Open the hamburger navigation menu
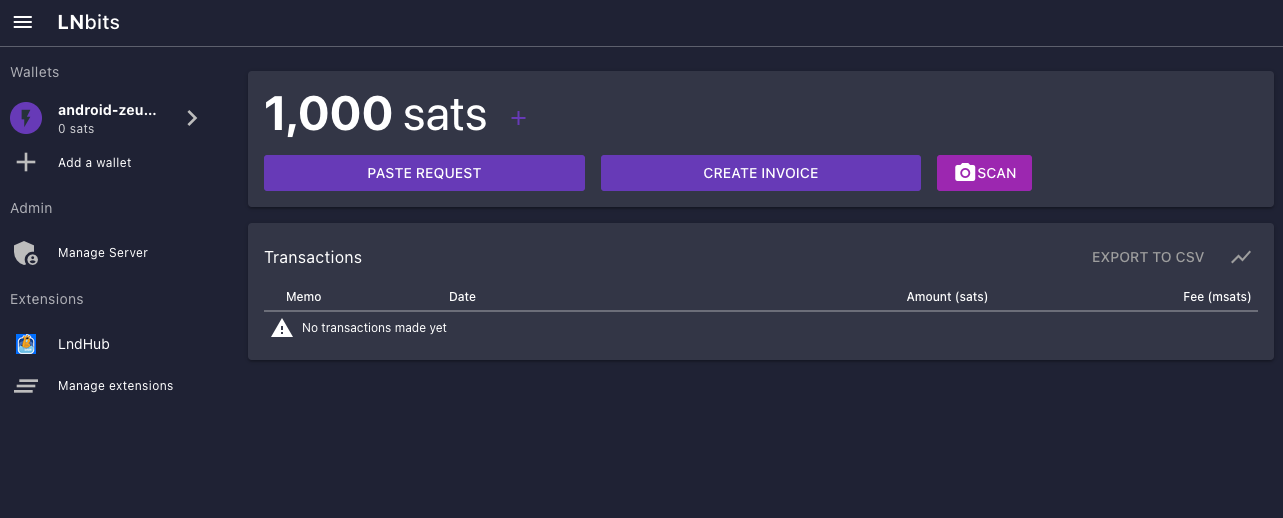 pos(22,22)
